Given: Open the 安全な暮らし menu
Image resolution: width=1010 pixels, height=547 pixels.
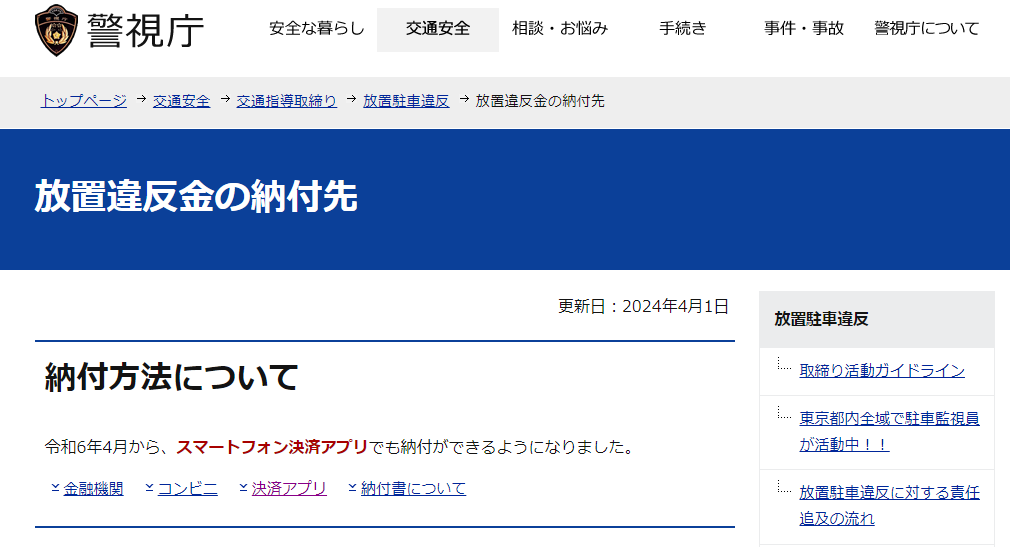Looking at the screenshot, I should click(317, 29).
